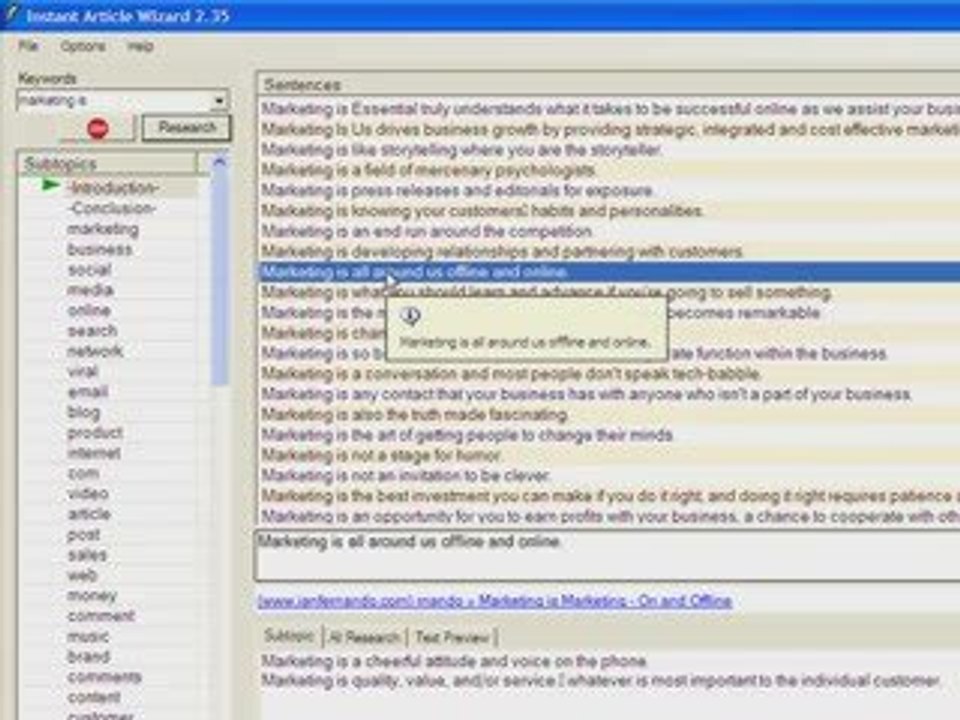
Task: Click the sentence edit box below the list
Action: click(607, 555)
